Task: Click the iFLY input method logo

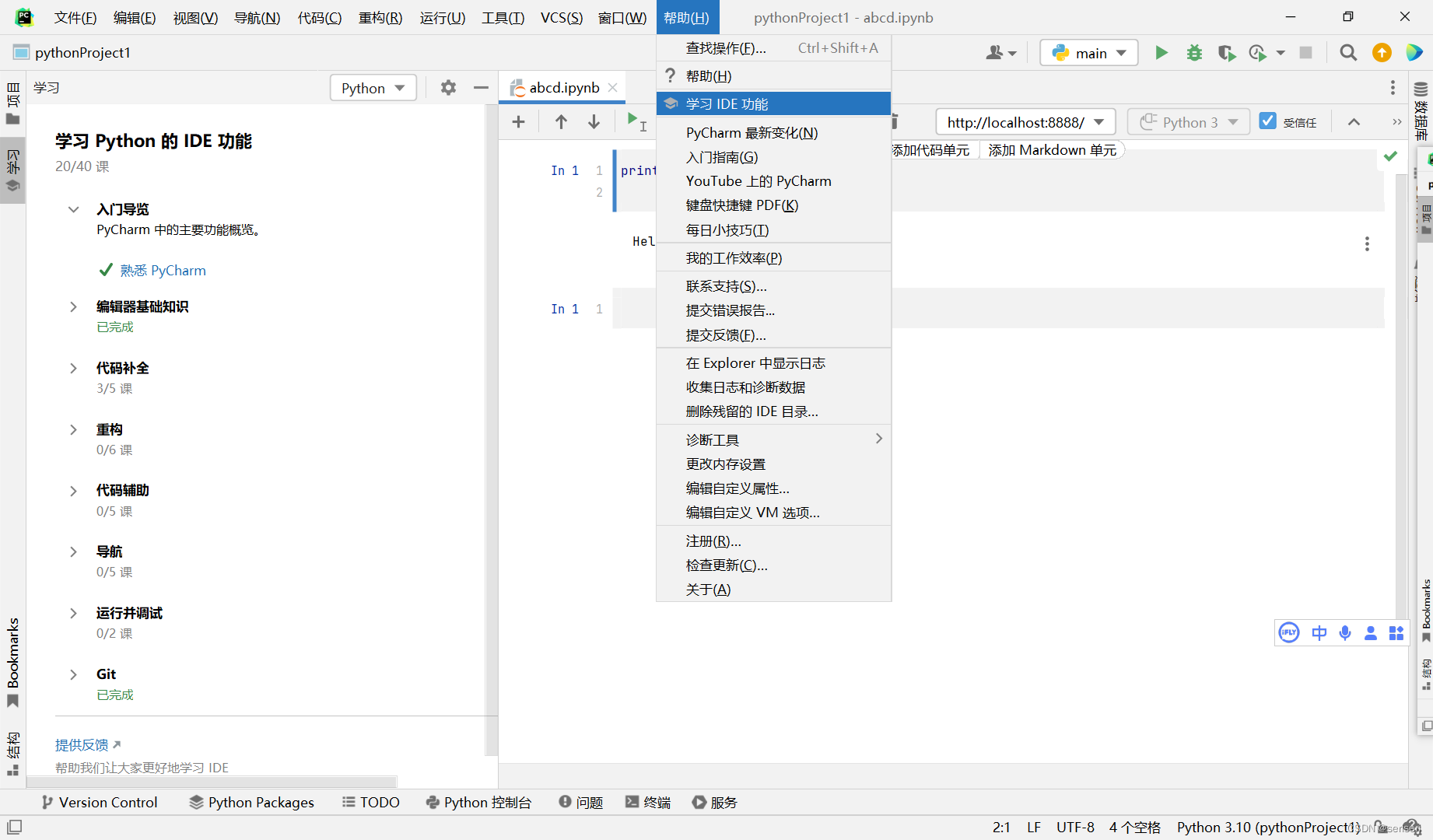Action: (1289, 633)
